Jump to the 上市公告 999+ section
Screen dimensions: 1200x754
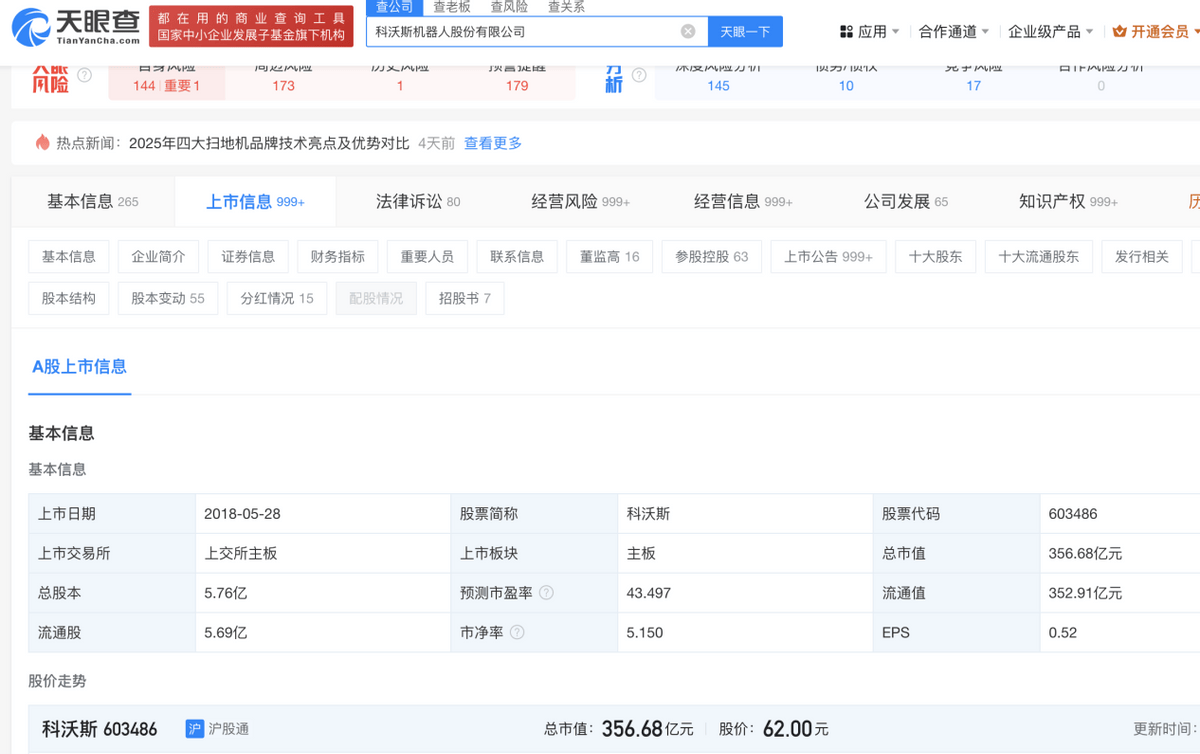tap(828, 257)
